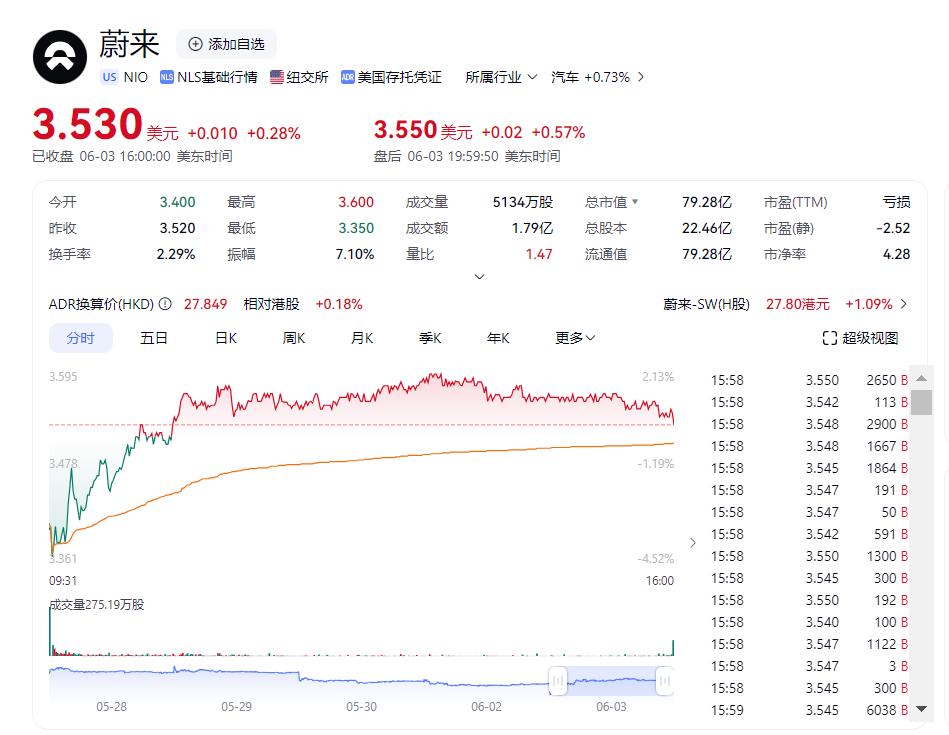This screenshot has width=949, height=735.
Task: Switch to the 年K chart tab
Action: (x=498, y=338)
